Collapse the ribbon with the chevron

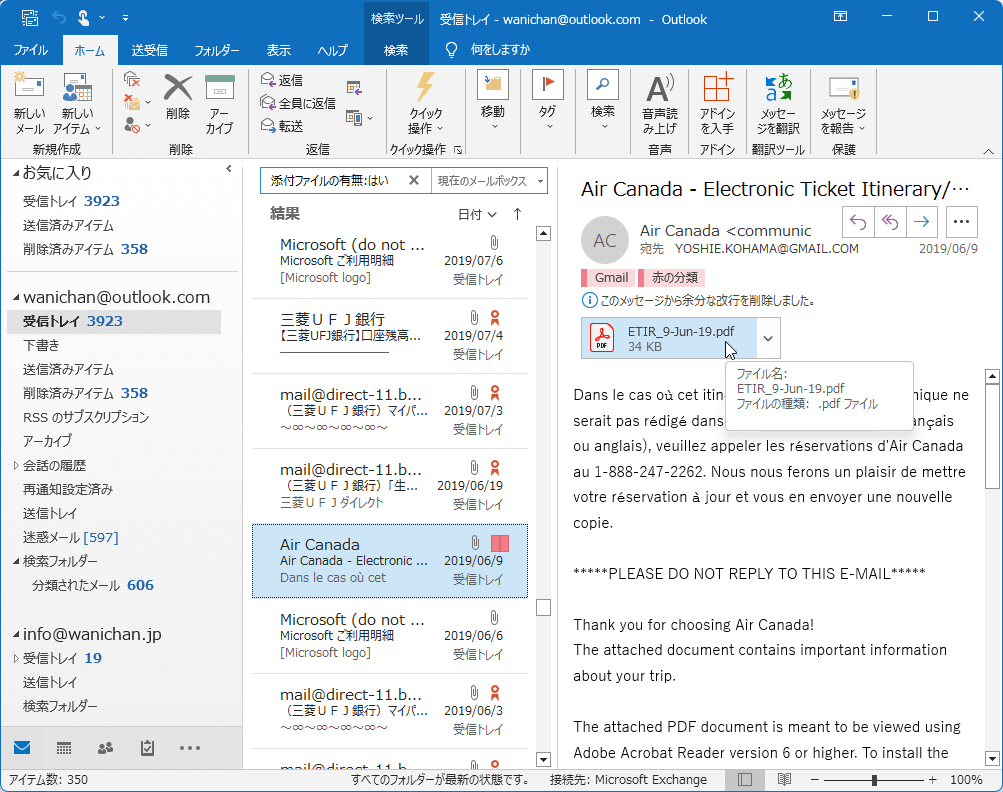(x=988, y=152)
